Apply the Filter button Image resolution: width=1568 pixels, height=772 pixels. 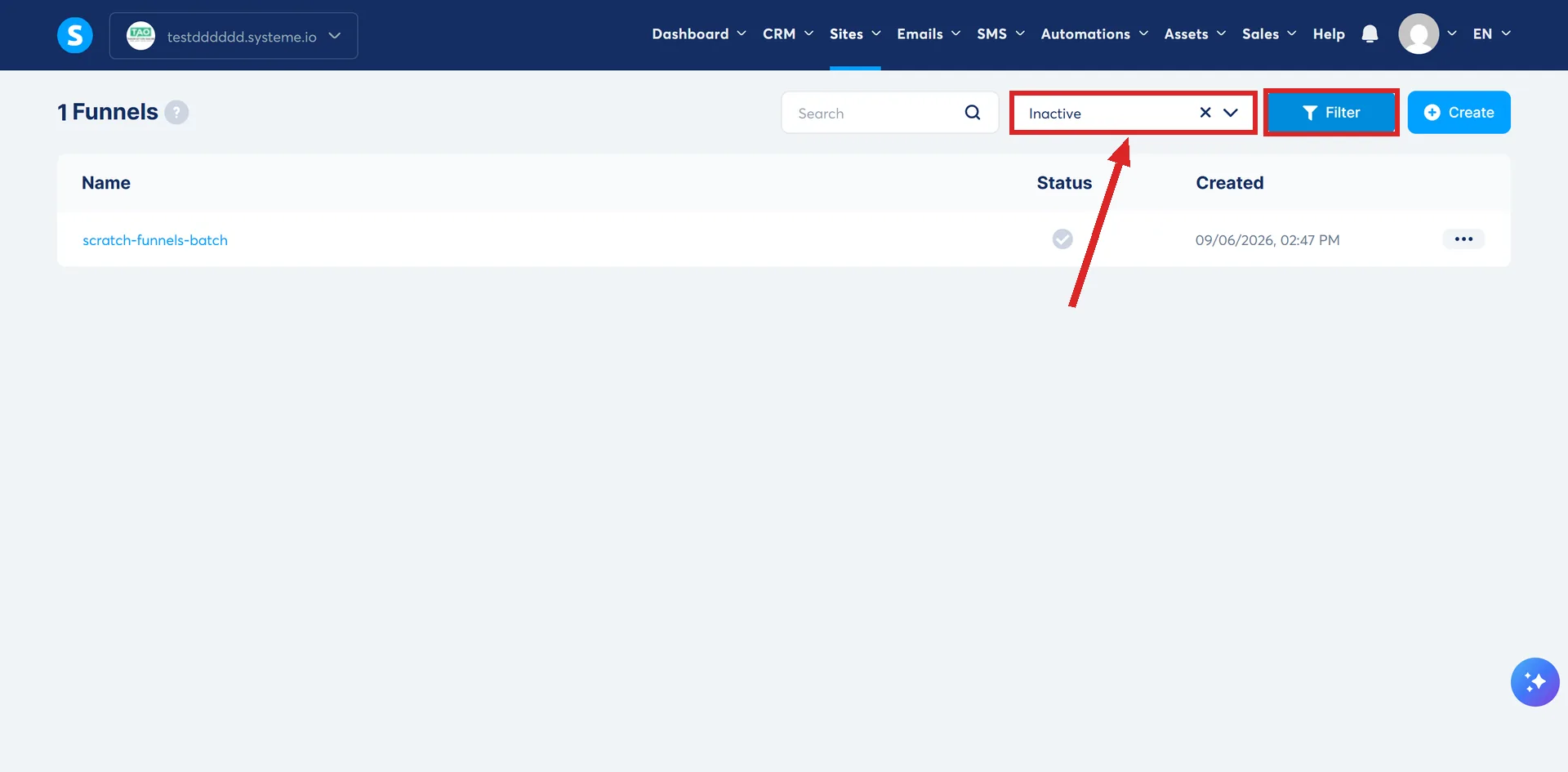point(1331,113)
